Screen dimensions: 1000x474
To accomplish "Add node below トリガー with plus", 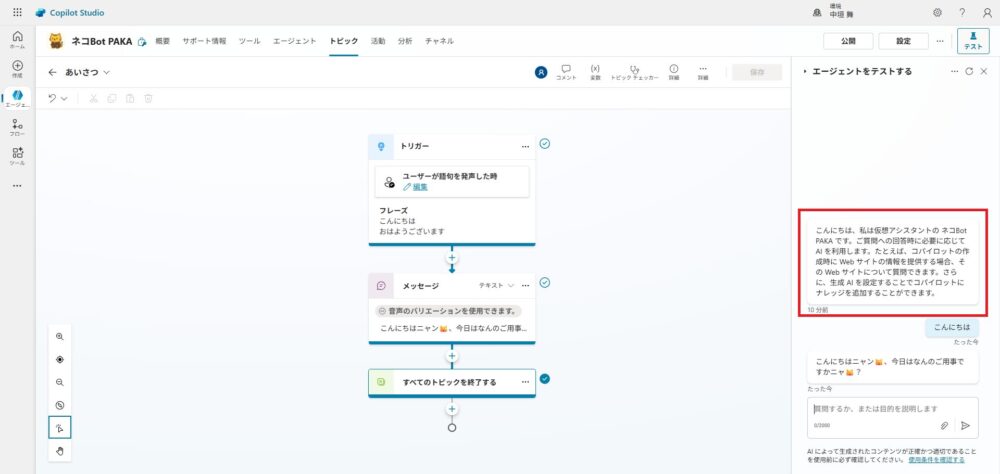I will pyautogui.click(x=452, y=258).
